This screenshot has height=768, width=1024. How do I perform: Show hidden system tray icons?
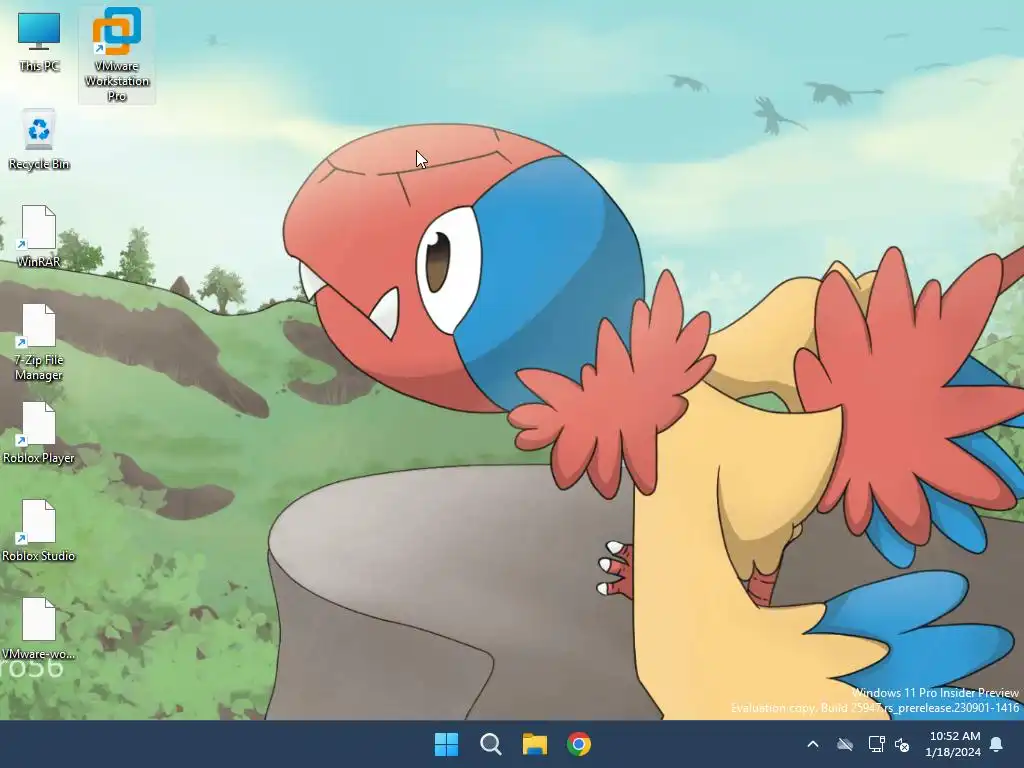tap(813, 744)
